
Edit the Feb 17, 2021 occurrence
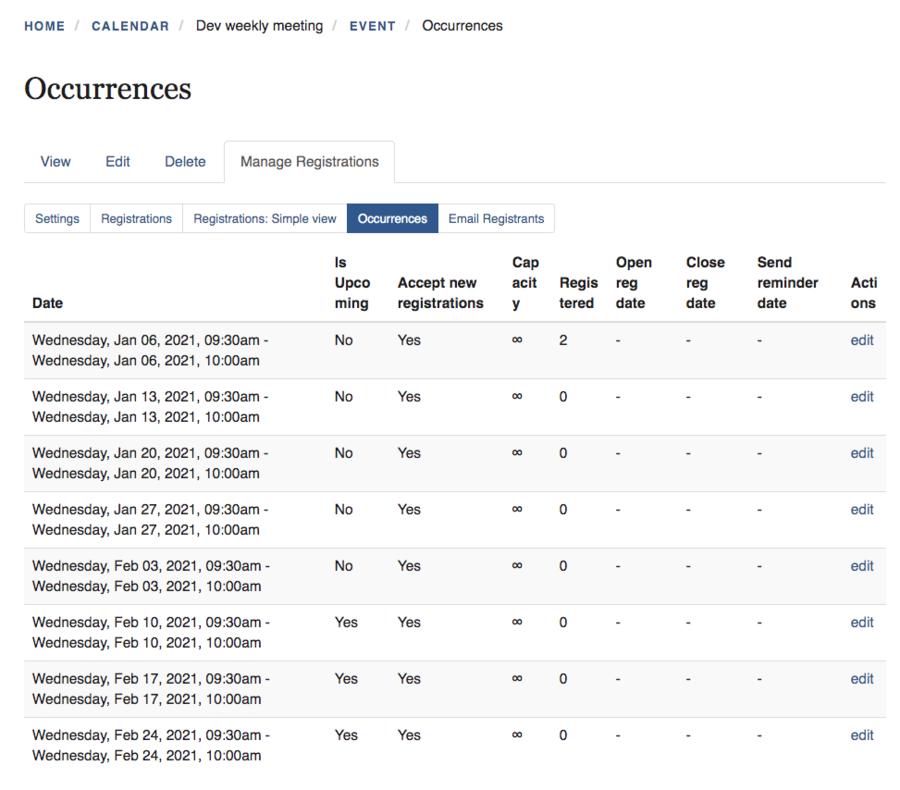861,679
